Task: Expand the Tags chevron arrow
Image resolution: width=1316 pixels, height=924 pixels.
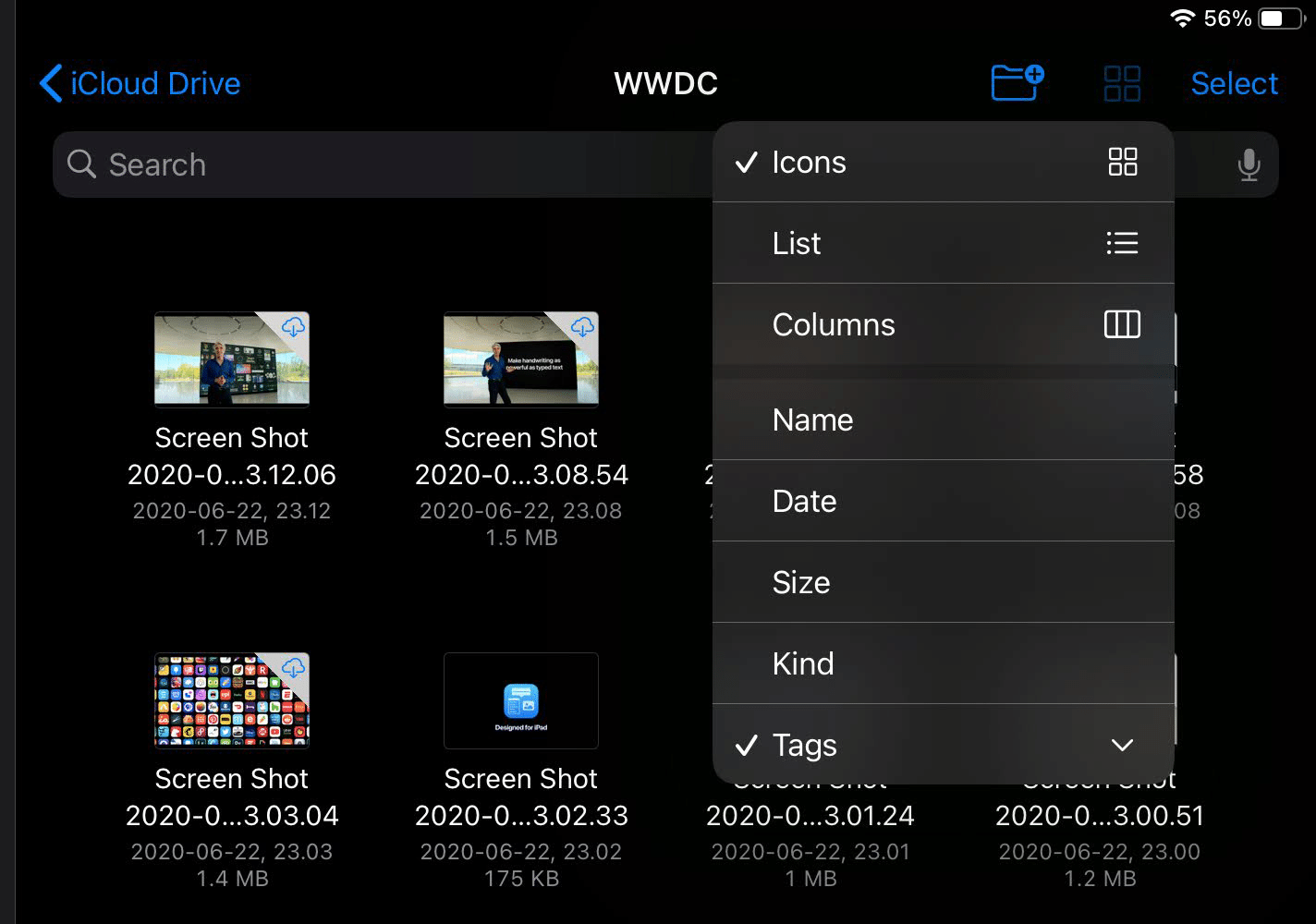Action: click(x=1122, y=746)
